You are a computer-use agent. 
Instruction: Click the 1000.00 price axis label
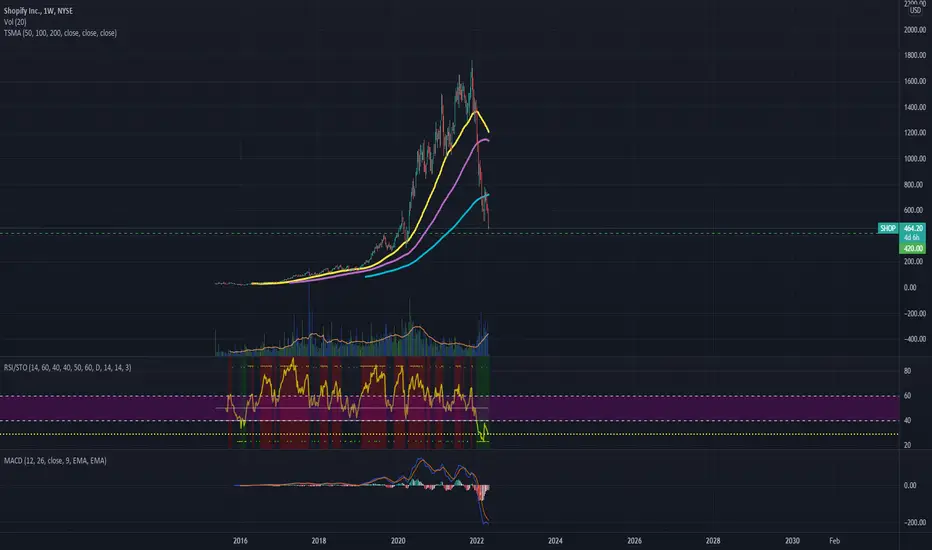(914, 159)
